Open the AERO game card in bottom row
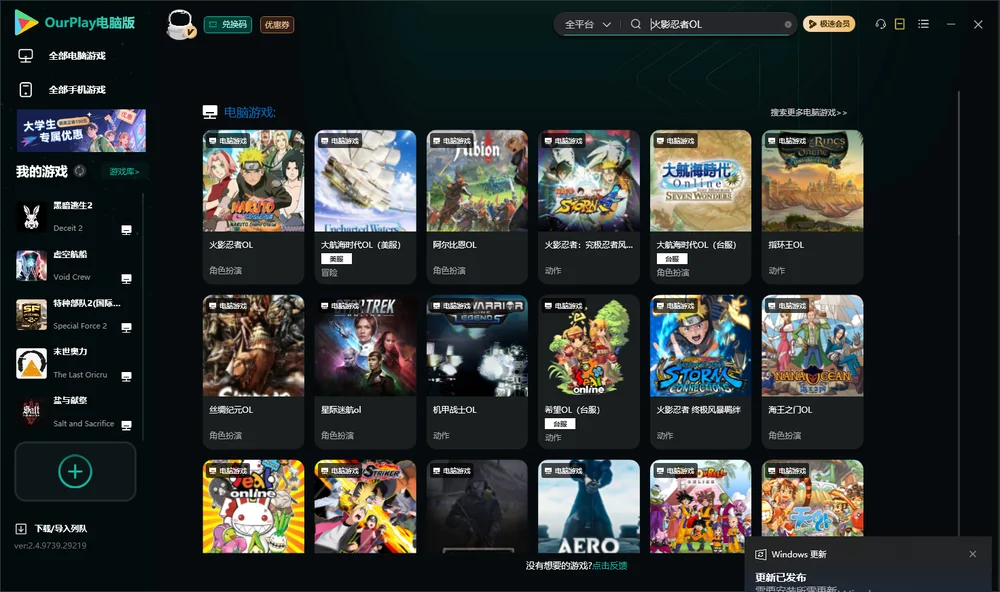The image size is (1000, 592). tap(589, 507)
